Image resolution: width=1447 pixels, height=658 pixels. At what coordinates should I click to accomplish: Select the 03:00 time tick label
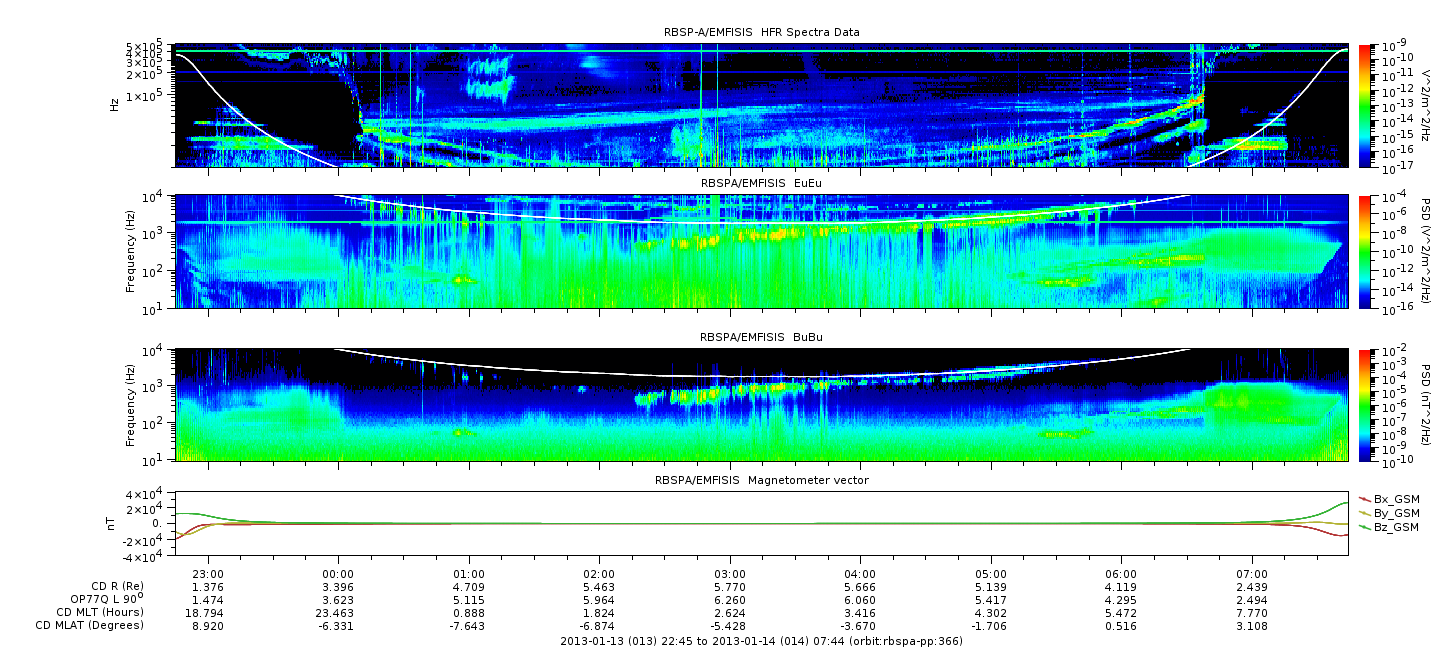[730, 574]
